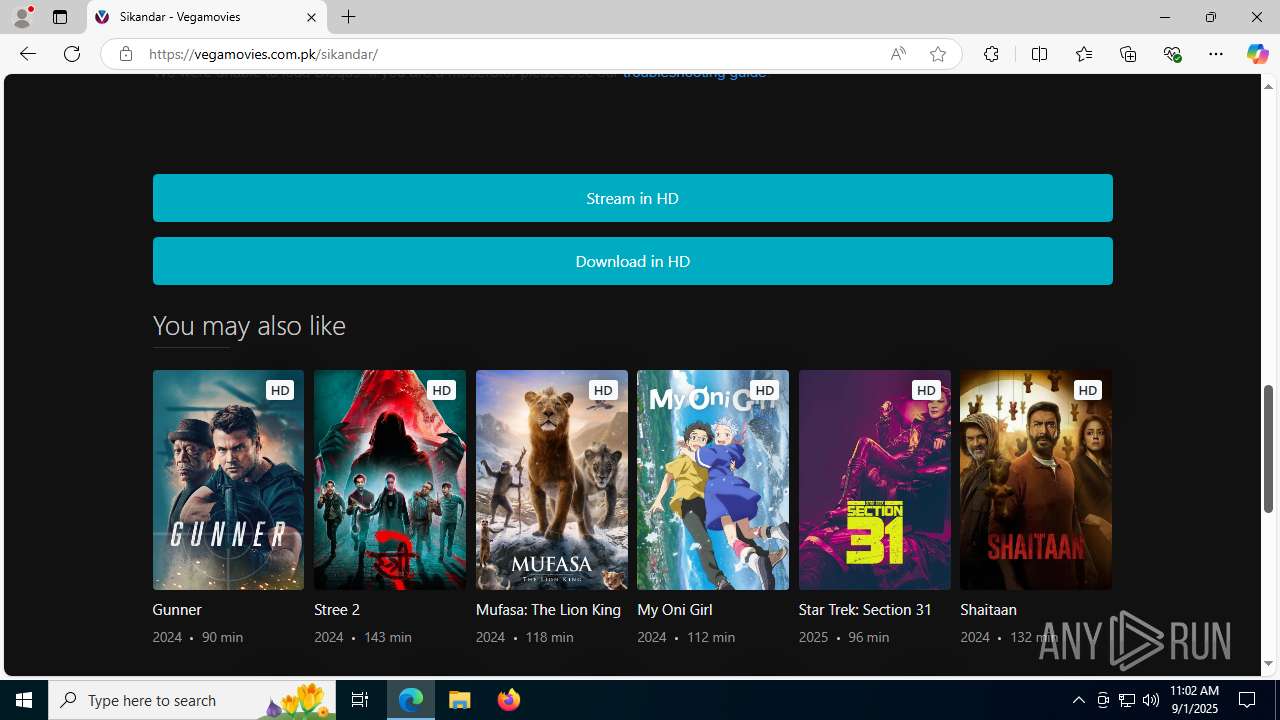1280x720 pixels.
Task: Click the Download in HD button
Action: 632,261
